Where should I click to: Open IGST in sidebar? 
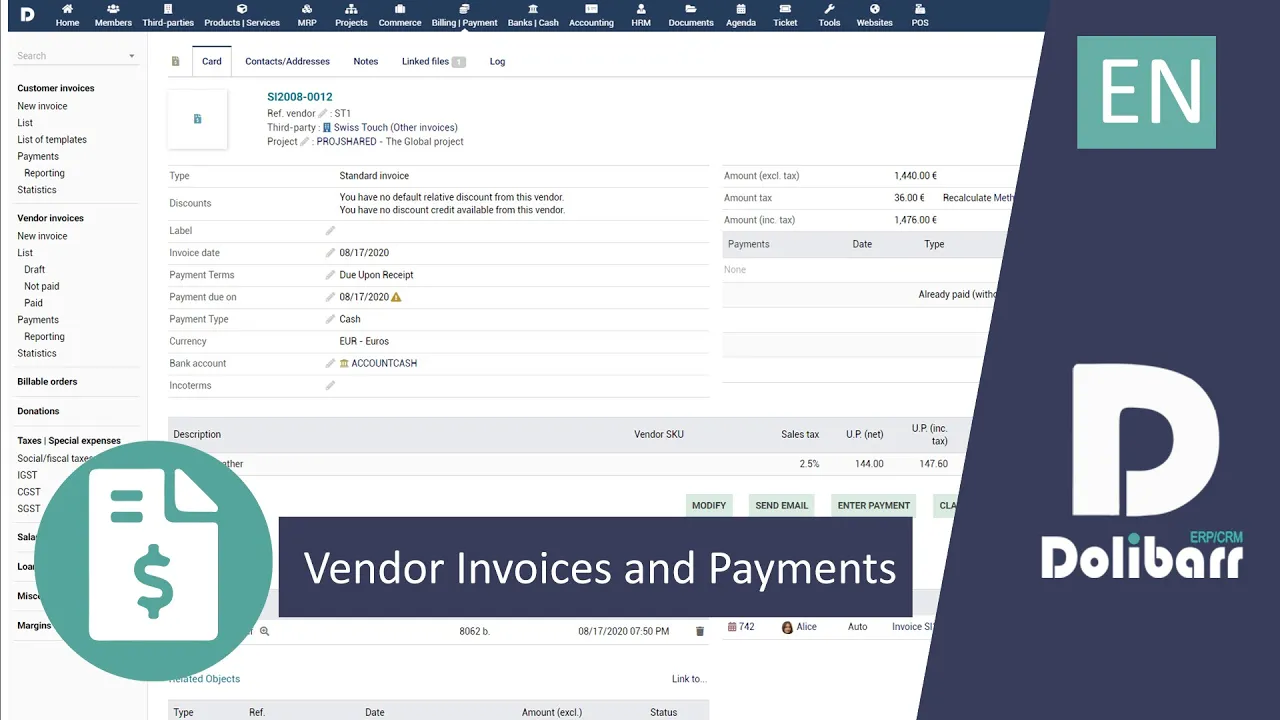point(27,476)
